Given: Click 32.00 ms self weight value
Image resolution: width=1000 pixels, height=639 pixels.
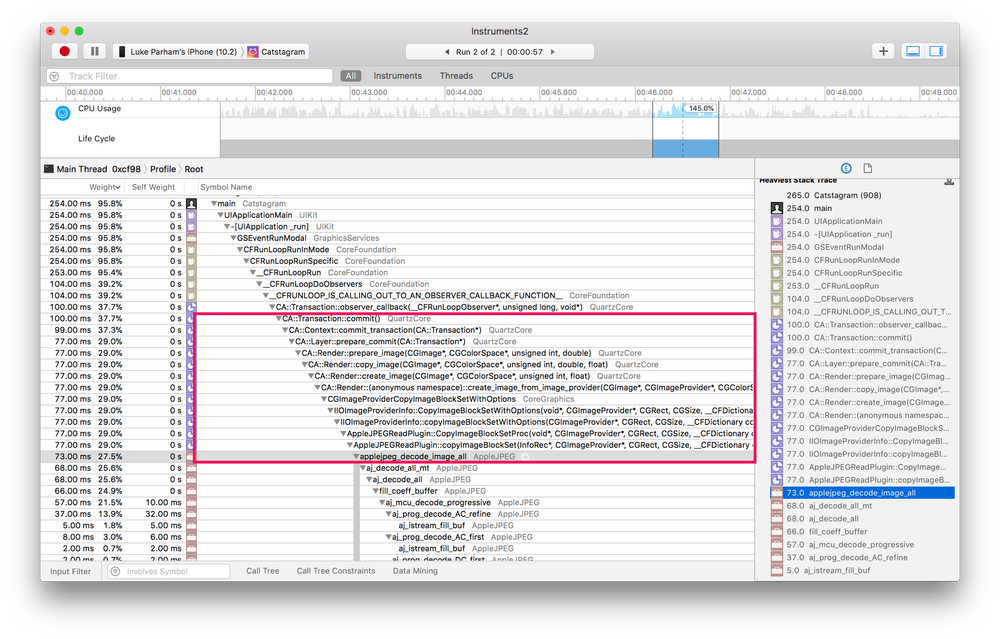Looking at the screenshot, I should coord(163,514).
